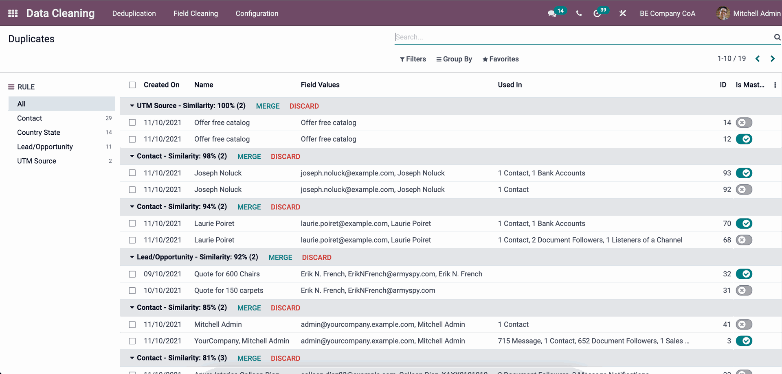Click the search magnifier icon
Viewport: 782px width, 374px height.
(777, 37)
